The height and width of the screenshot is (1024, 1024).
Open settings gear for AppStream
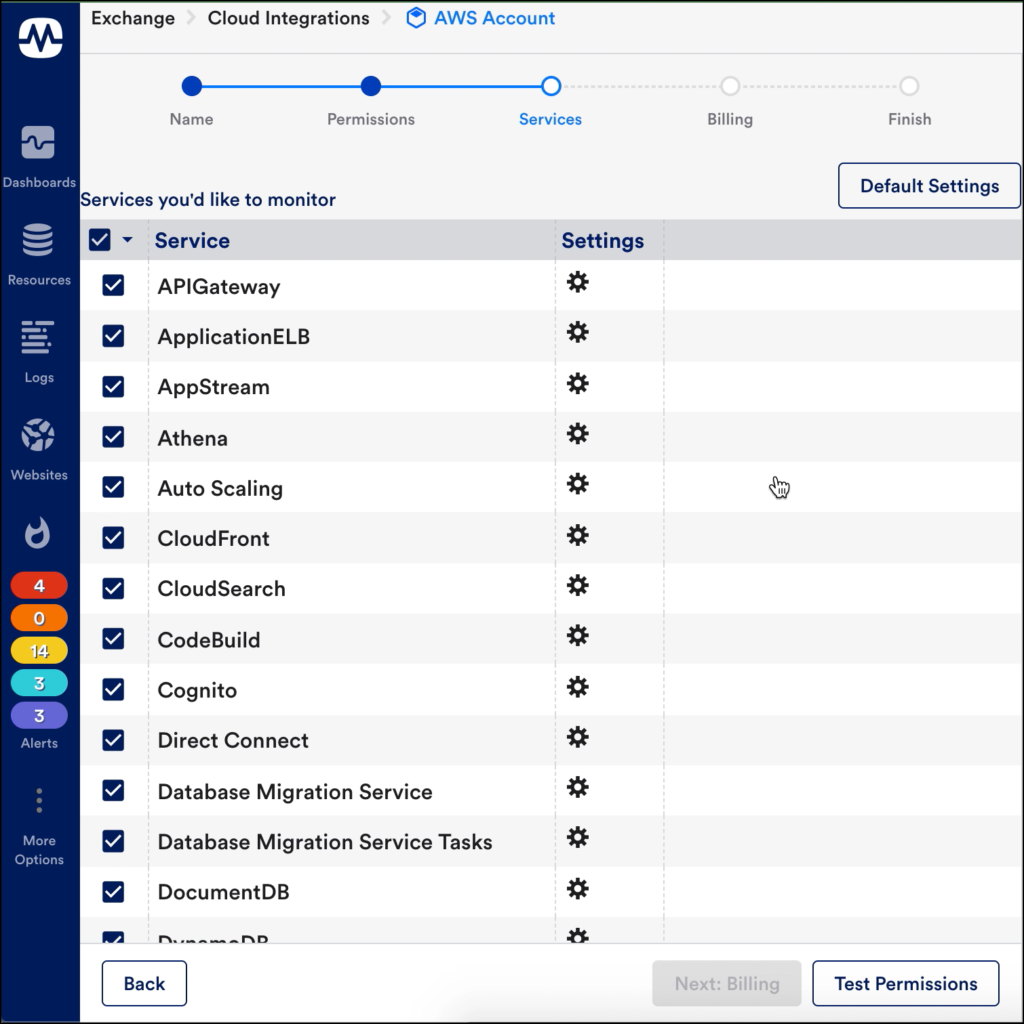point(577,383)
